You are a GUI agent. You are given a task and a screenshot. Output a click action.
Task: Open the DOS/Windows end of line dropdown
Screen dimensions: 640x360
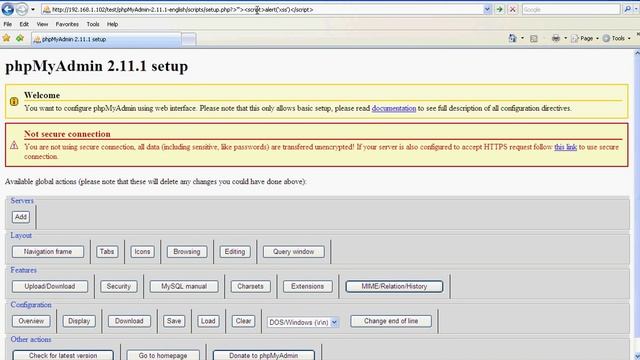[303, 322]
